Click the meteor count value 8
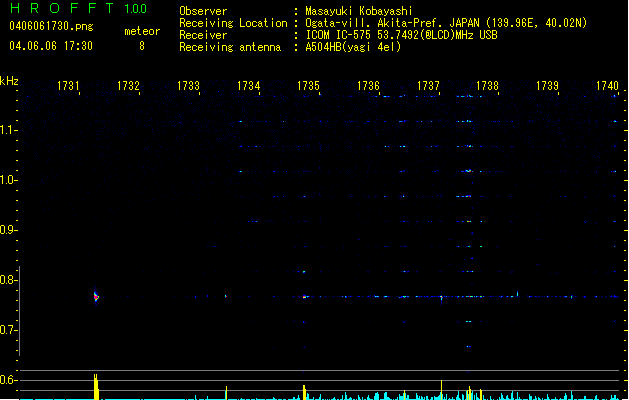Image resolution: width=629 pixels, height=400 pixels. pos(142,46)
